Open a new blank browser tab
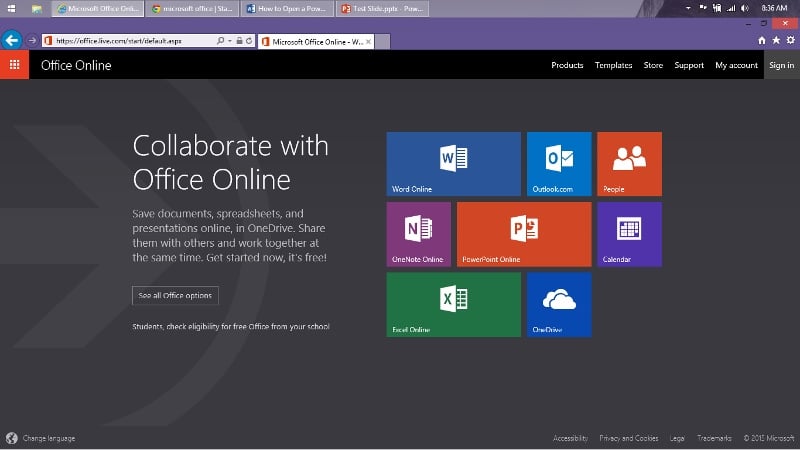 tap(383, 41)
